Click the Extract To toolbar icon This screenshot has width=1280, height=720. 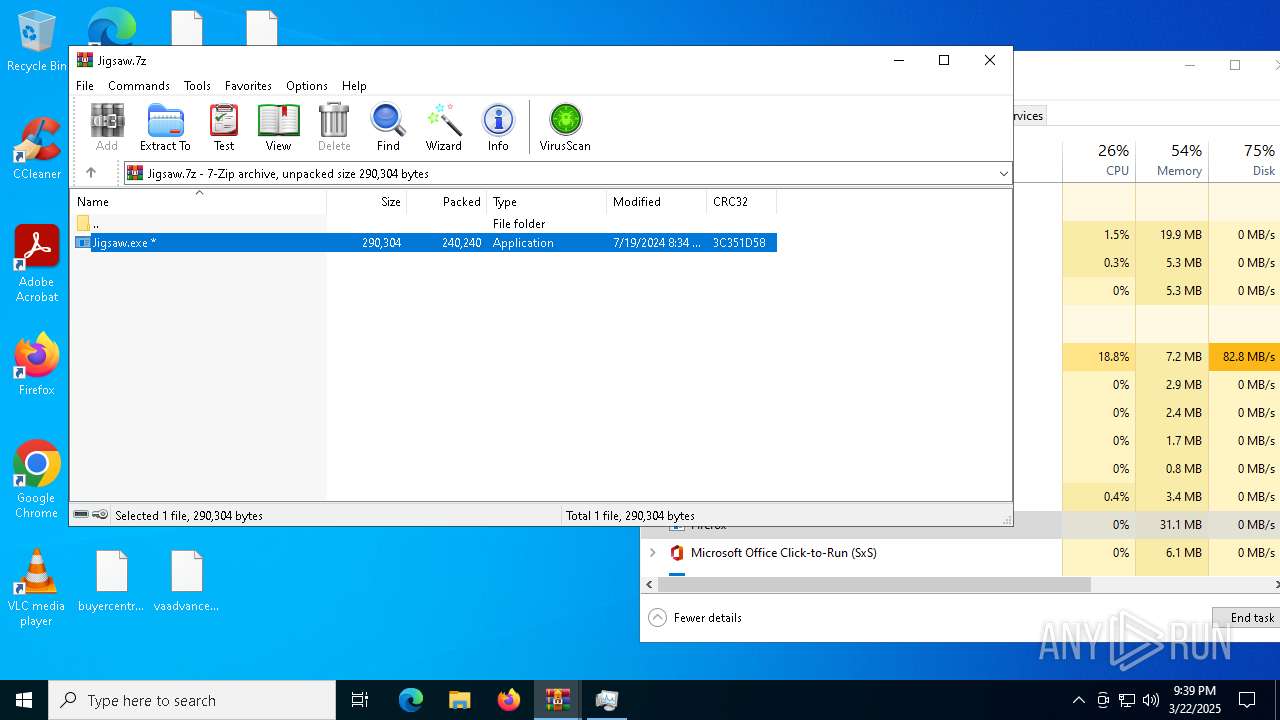165,127
